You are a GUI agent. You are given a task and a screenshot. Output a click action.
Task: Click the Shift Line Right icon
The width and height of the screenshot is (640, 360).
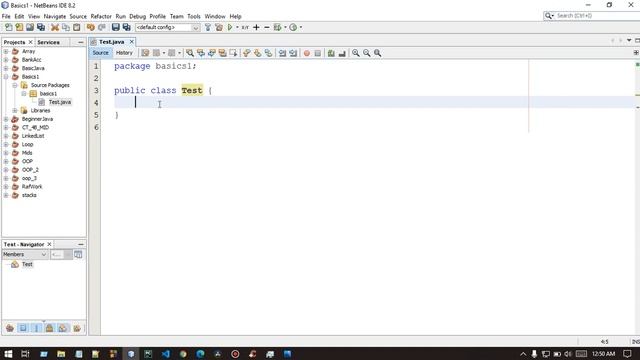(293, 53)
